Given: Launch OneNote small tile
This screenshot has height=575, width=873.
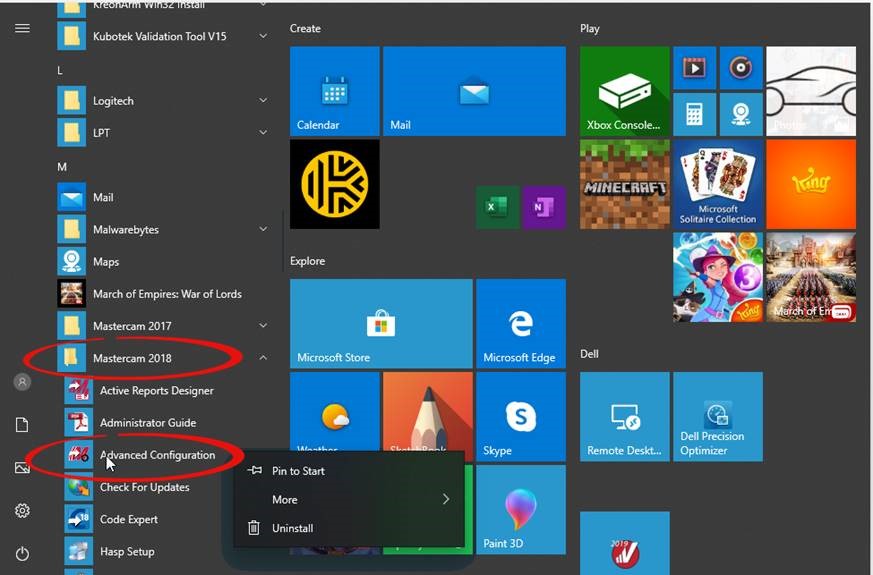Looking at the screenshot, I should tap(544, 207).
